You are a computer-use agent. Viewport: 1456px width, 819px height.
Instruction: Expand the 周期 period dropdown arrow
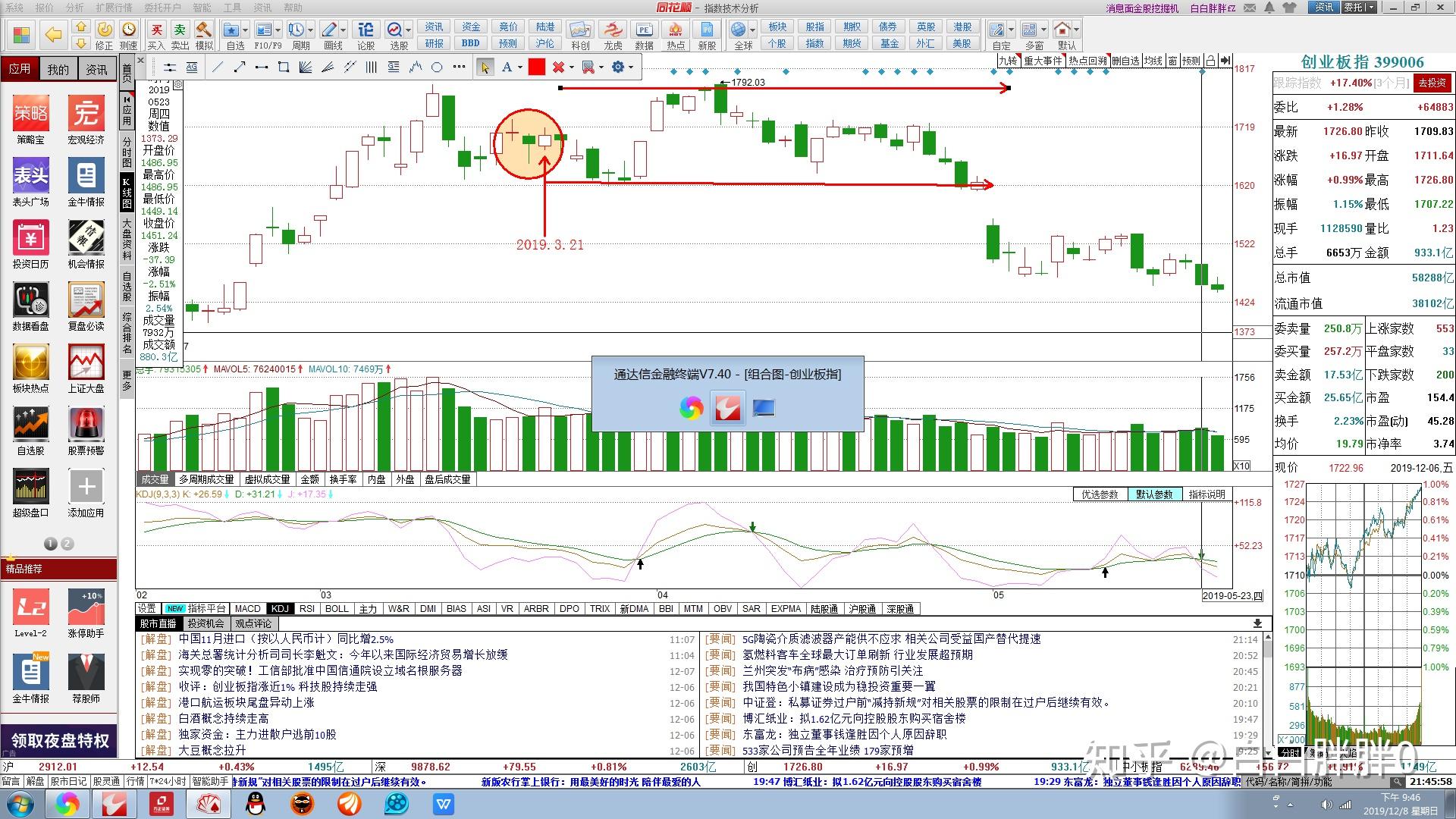[311, 30]
